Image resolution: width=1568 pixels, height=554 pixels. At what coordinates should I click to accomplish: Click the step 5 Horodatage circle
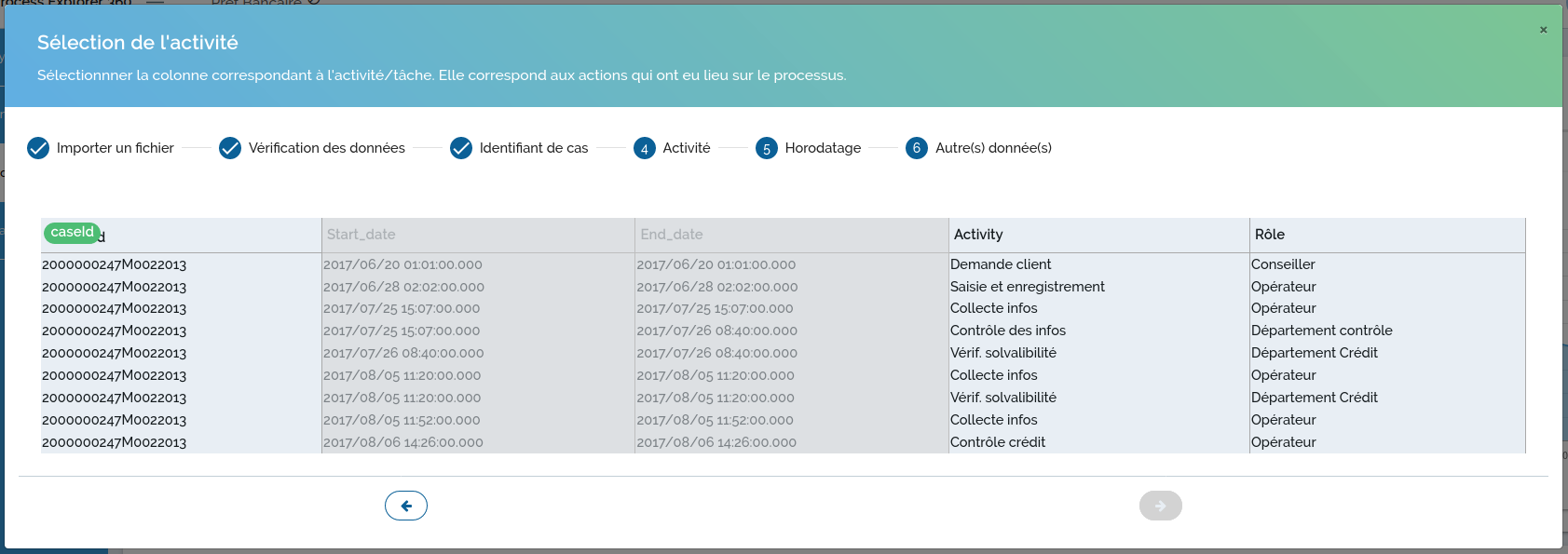point(766,148)
